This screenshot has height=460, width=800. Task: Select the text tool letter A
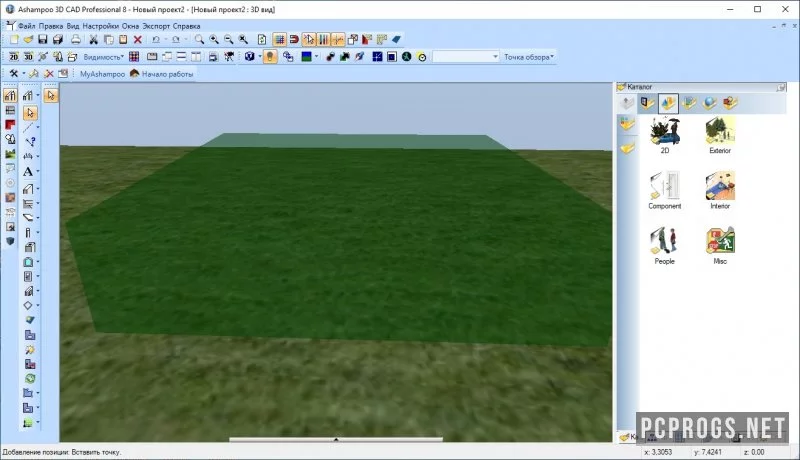[28, 172]
